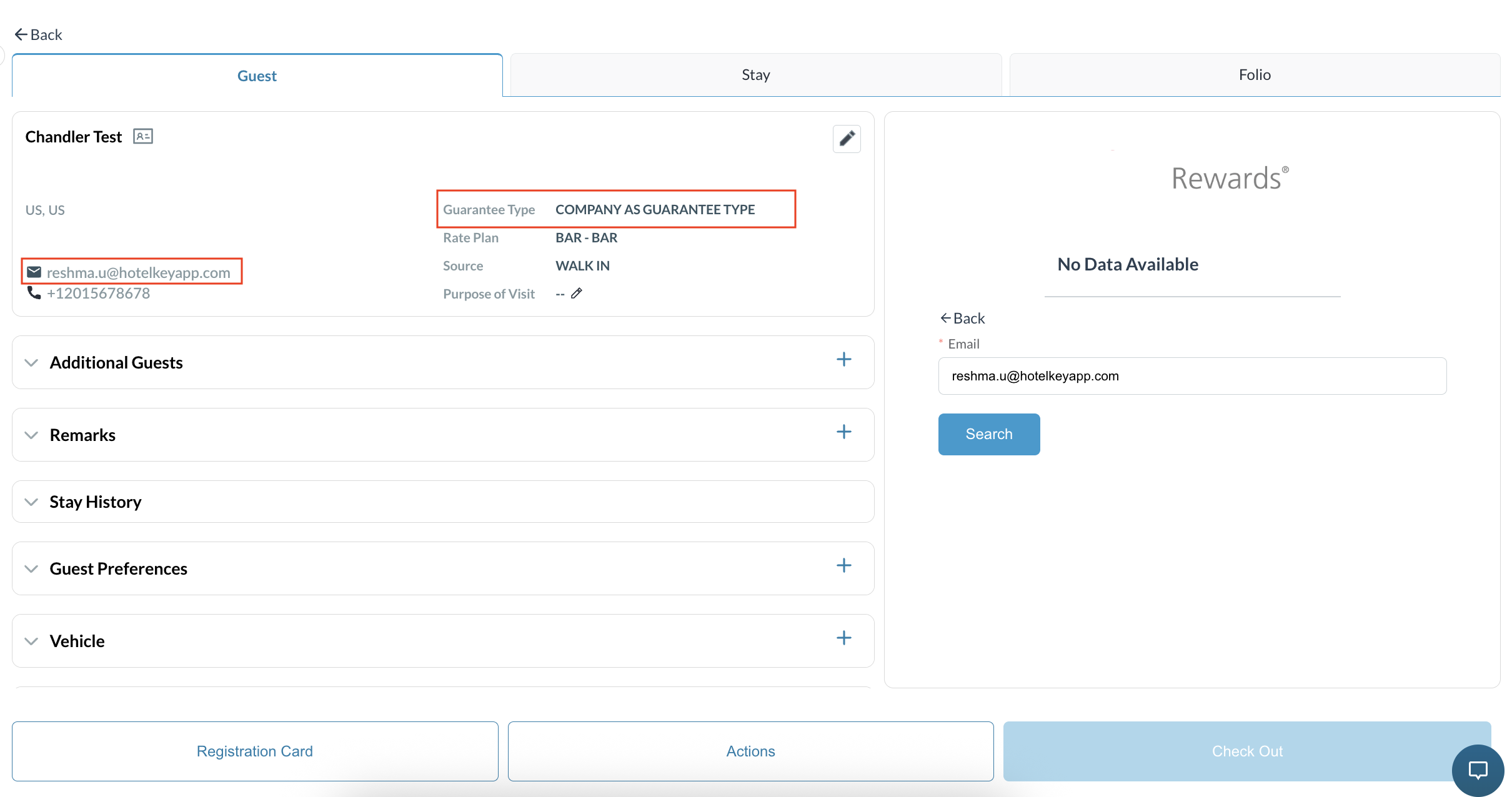Edit Purpose of Visit with the pencil icon
Screen dimensions: 1512x797
point(577,294)
